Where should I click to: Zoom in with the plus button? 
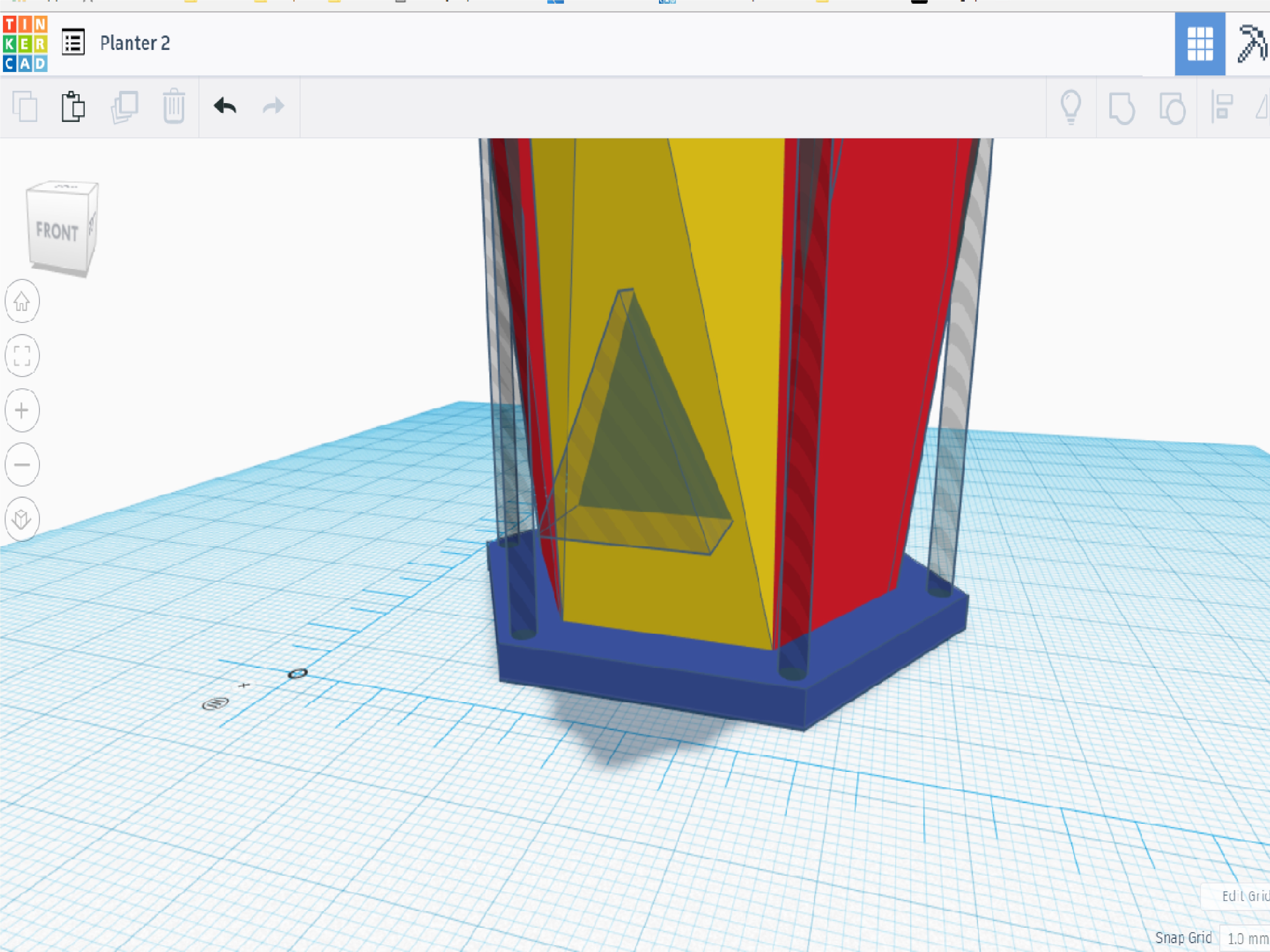click(x=22, y=410)
